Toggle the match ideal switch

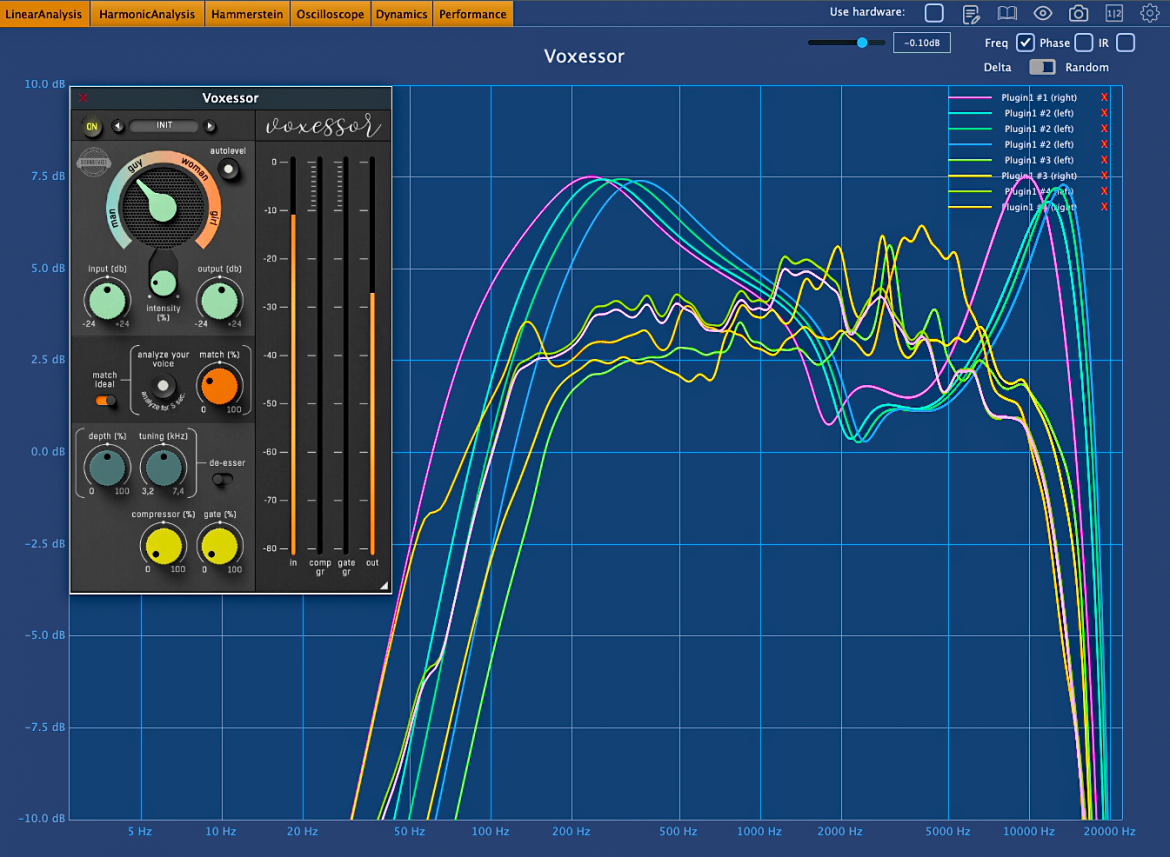pos(105,401)
